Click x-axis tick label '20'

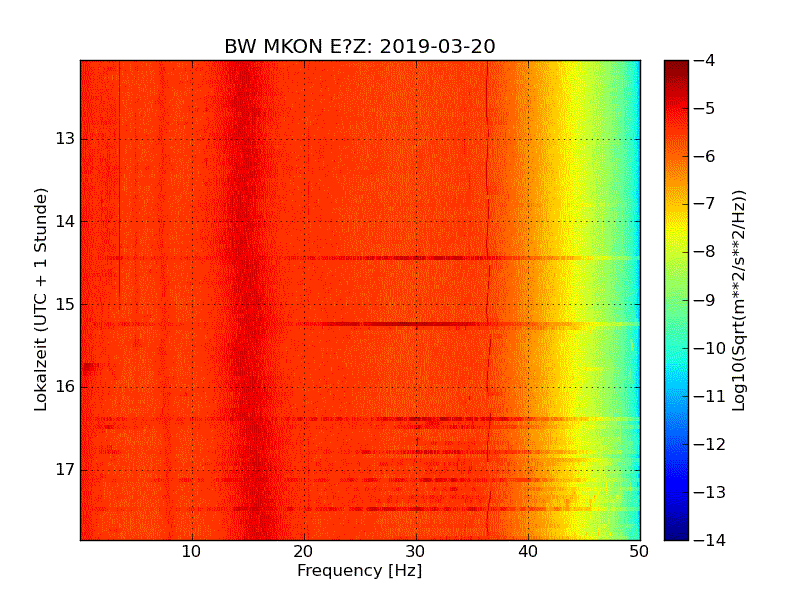(304, 552)
